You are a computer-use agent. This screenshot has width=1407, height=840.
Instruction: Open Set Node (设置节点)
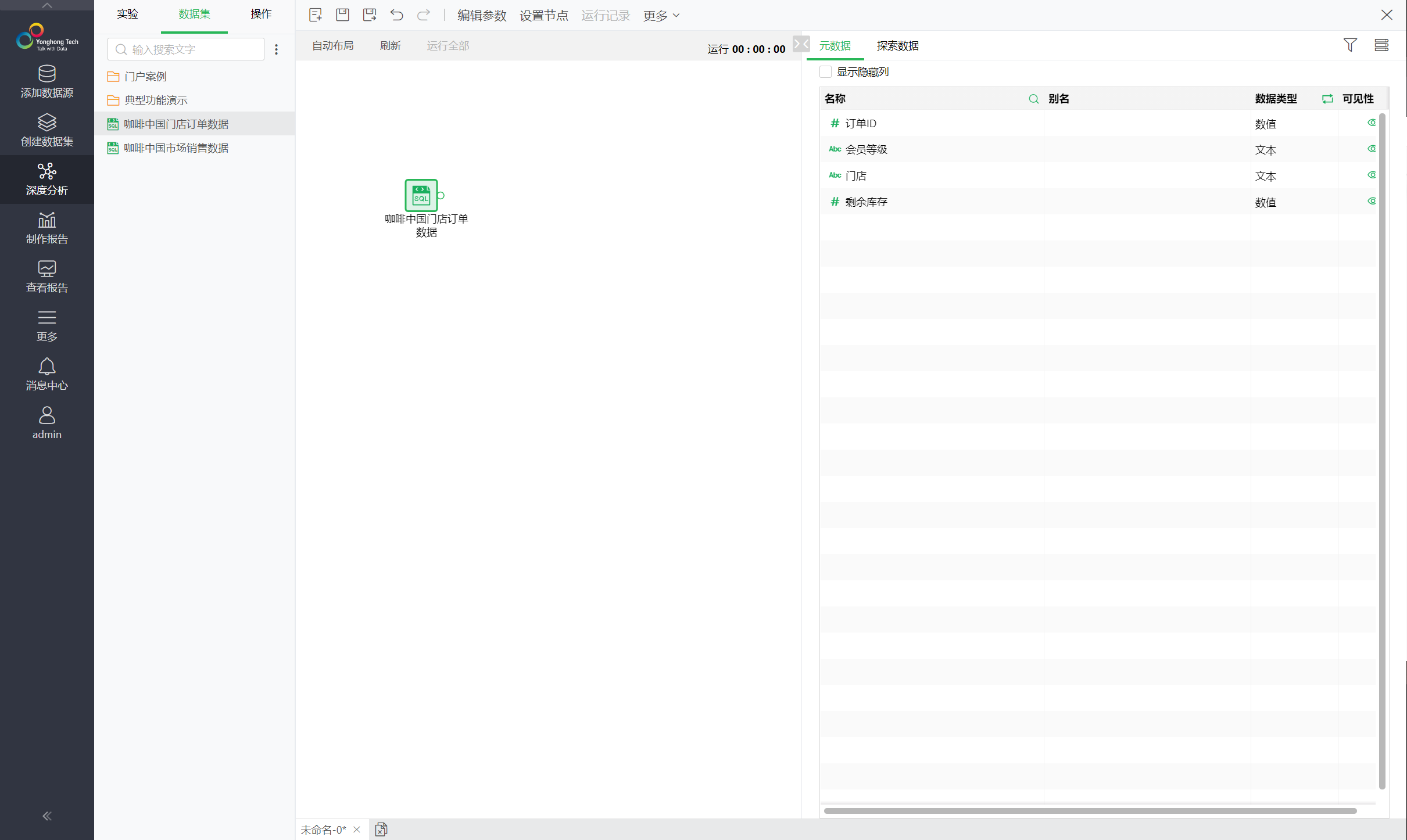click(x=544, y=16)
